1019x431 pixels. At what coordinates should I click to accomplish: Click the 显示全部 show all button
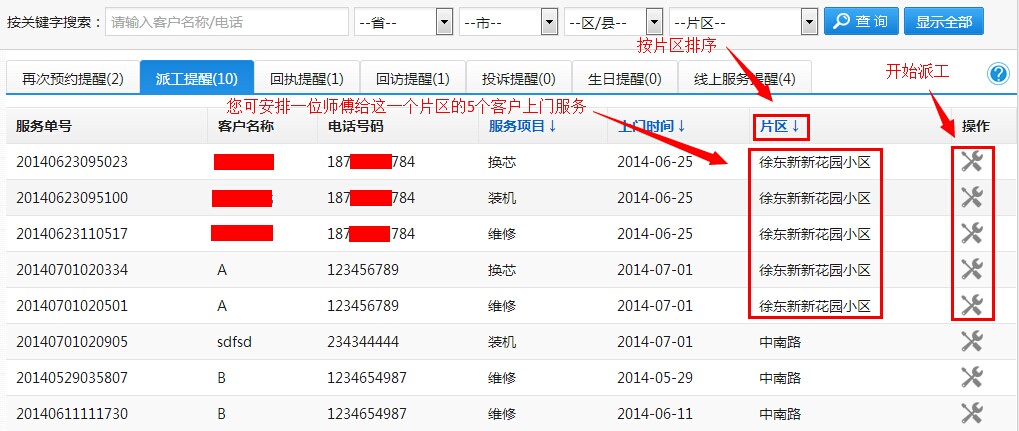click(943, 21)
